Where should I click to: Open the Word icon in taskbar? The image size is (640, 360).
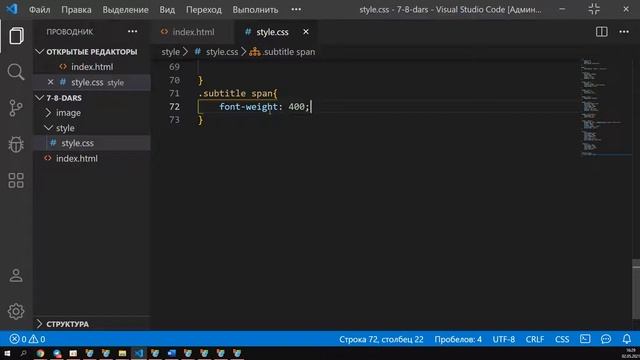(x=171, y=353)
